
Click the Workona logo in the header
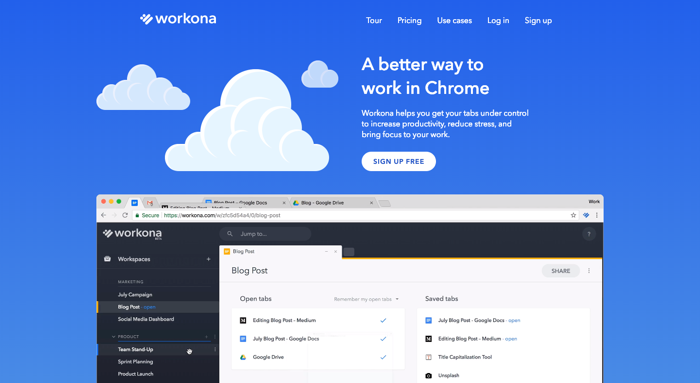[x=178, y=19]
